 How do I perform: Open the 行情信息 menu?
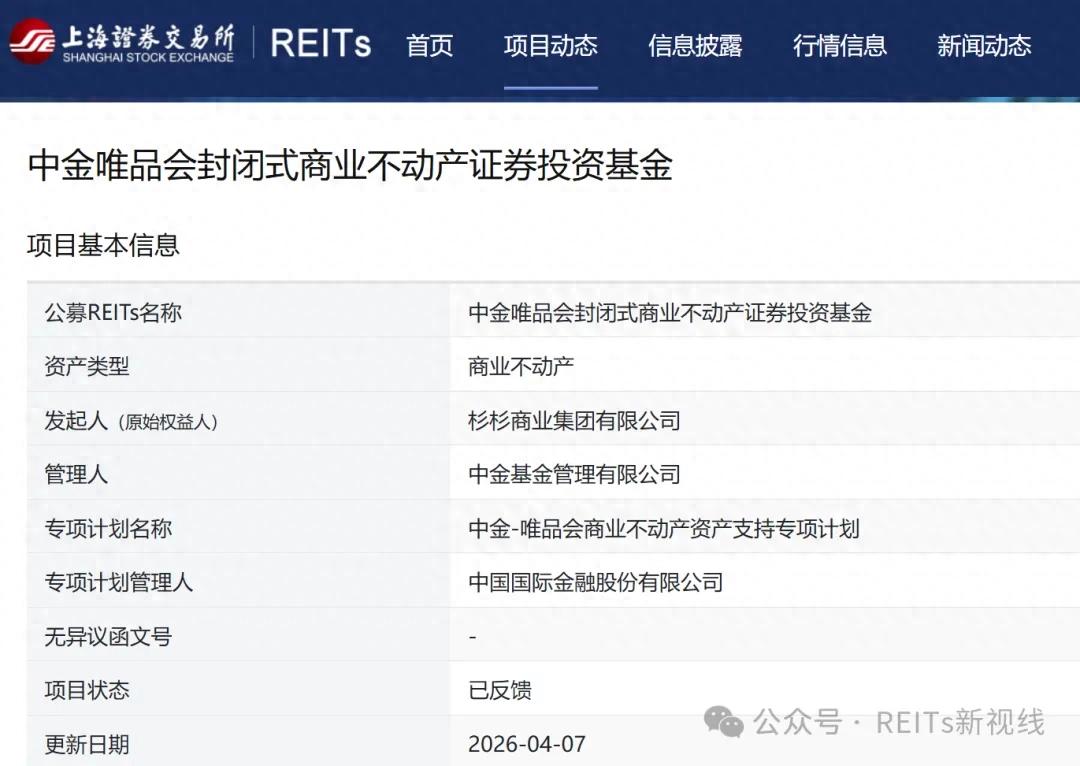840,45
